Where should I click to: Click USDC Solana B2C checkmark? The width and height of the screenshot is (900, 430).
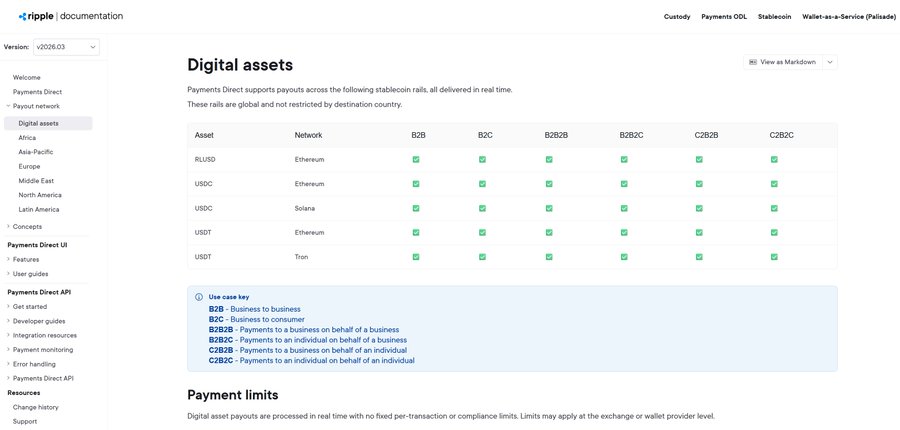(482, 208)
